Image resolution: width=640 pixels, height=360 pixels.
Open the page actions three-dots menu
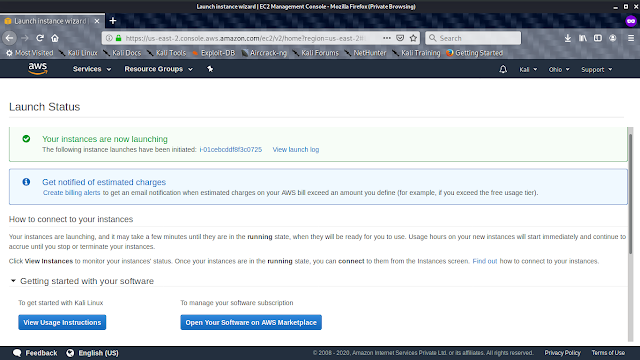387,38
